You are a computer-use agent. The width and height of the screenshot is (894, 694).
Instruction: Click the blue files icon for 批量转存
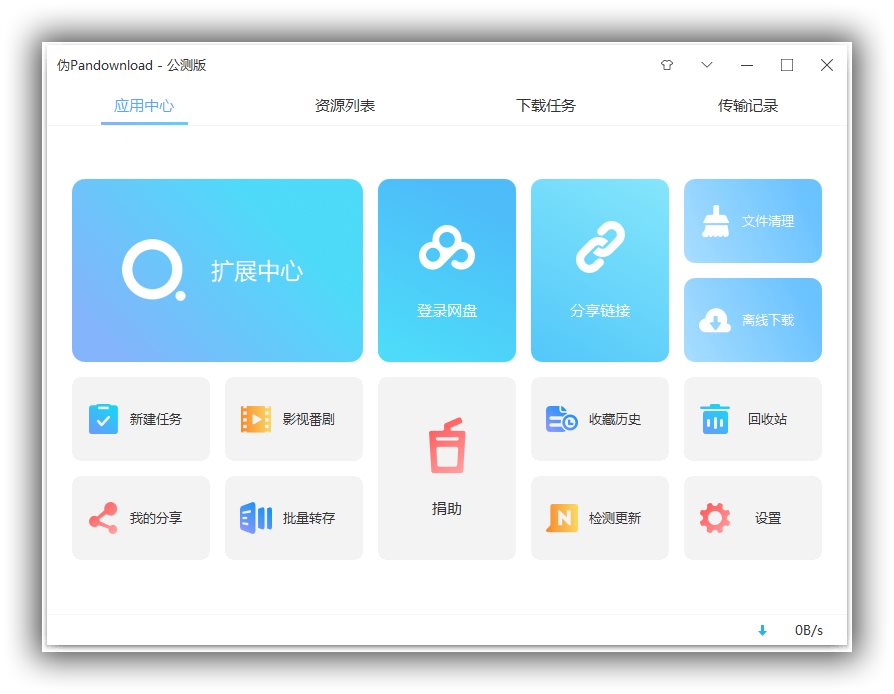point(256,518)
